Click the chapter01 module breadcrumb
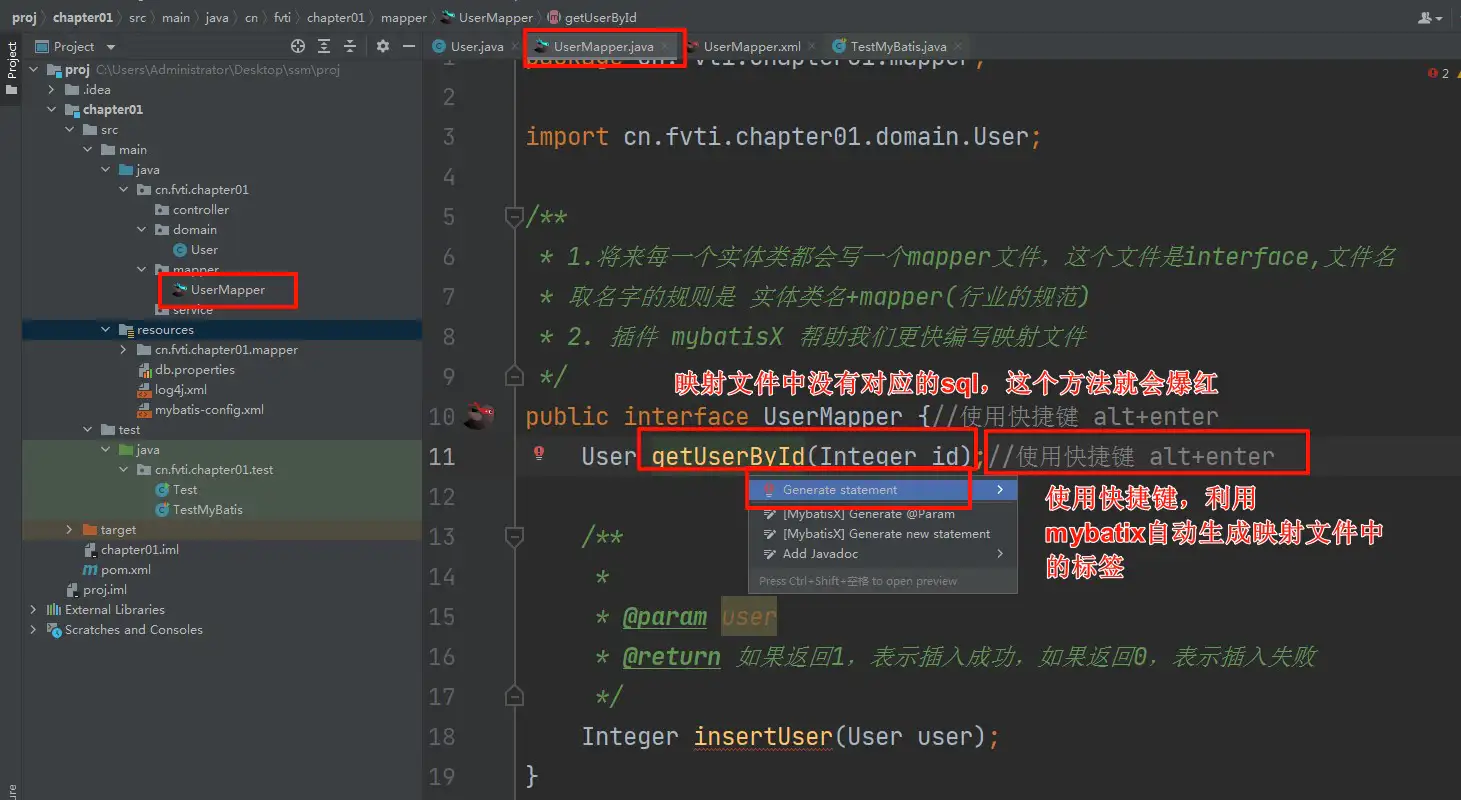The image size is (1461, 800). 83,18
